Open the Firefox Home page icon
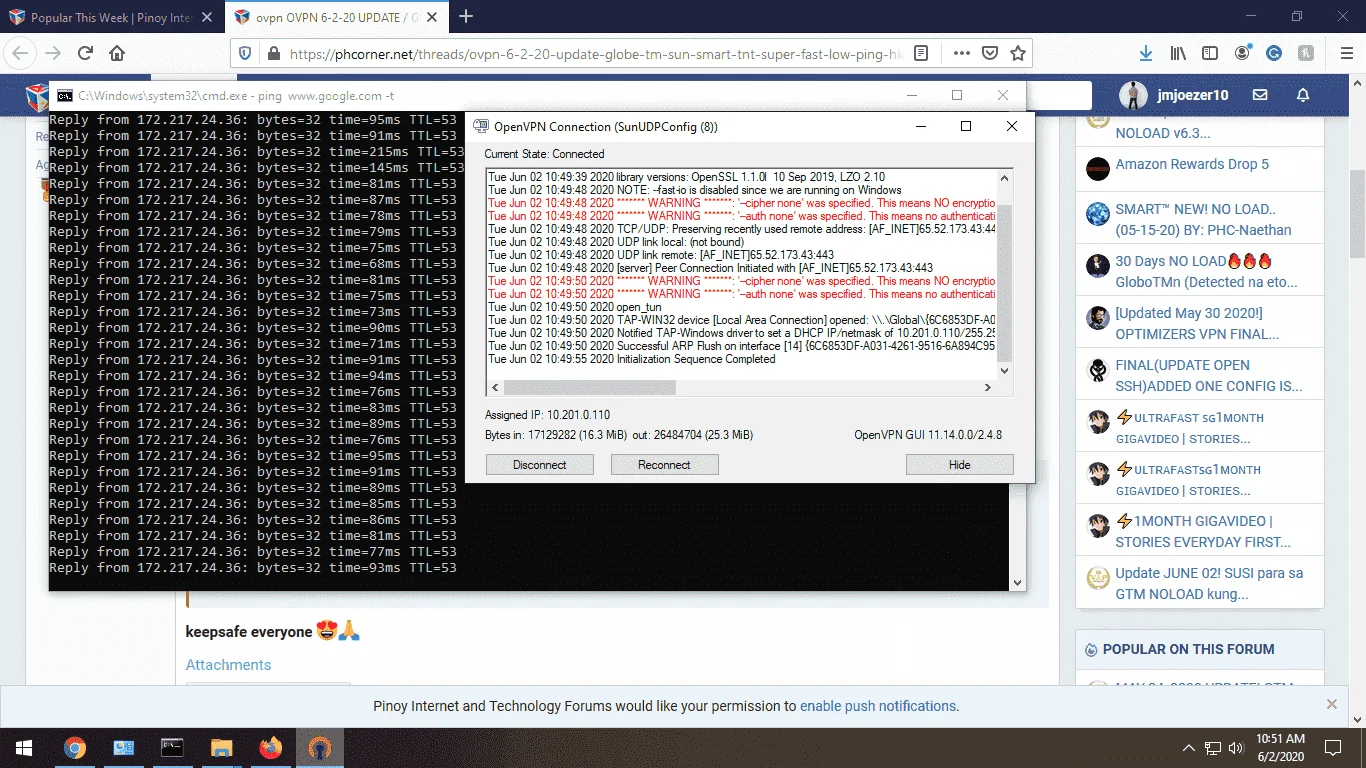 point(117,53)
